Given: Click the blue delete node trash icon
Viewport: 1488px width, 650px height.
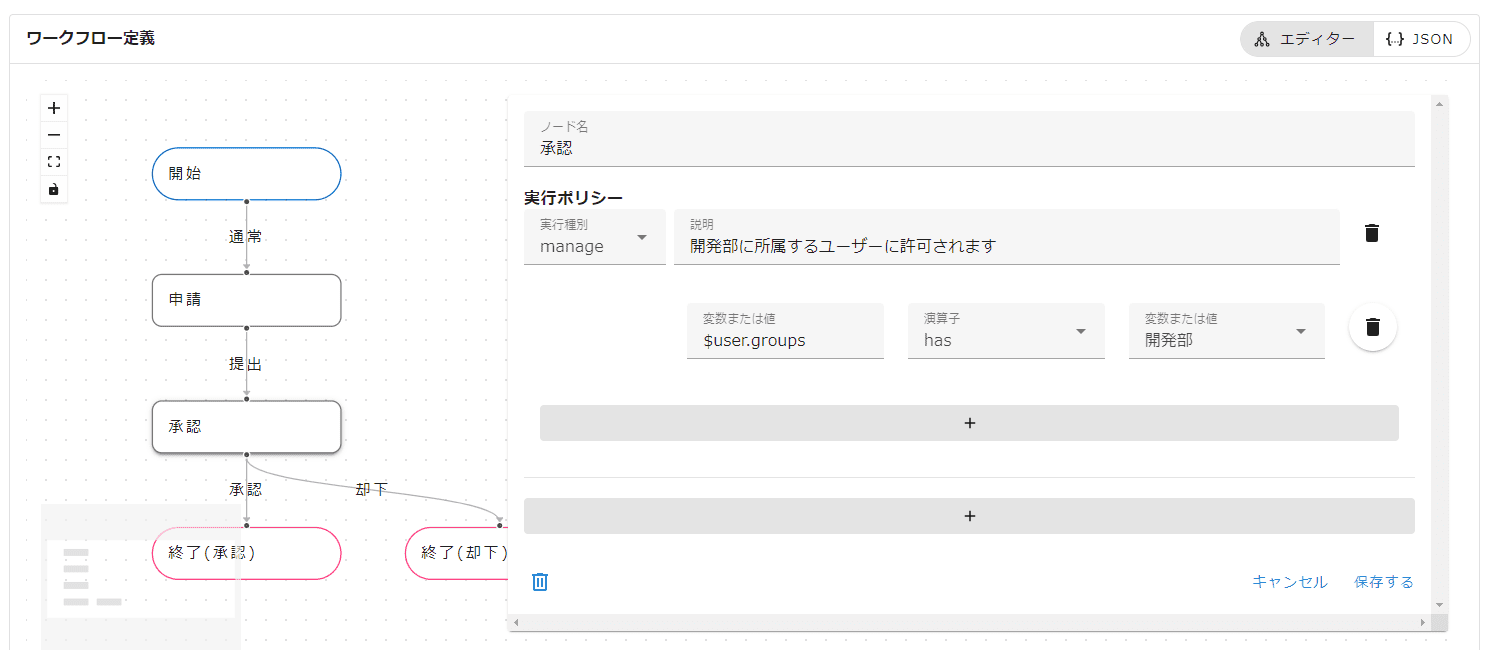Looking at the screenshot, I should click(540, 582).
